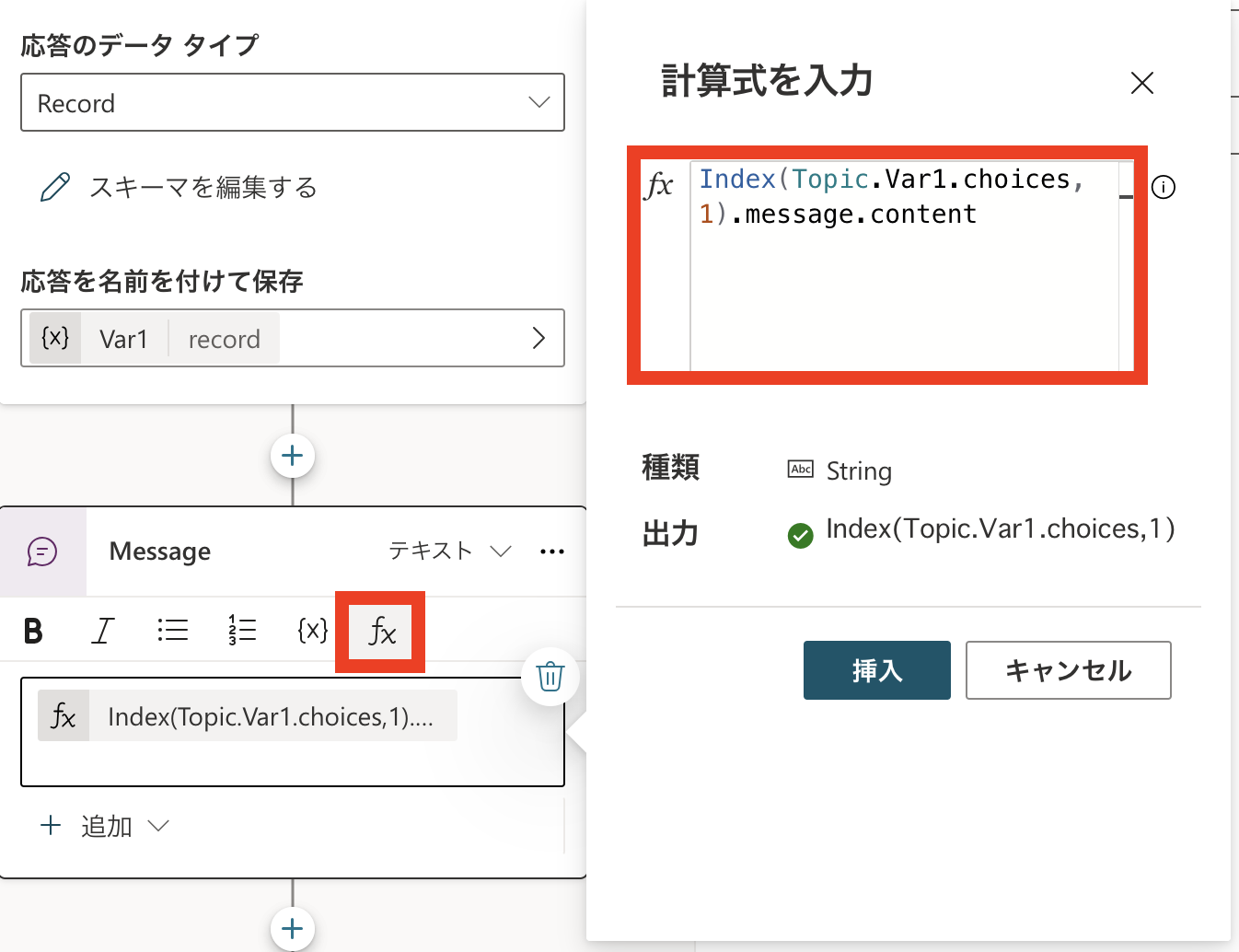Click the plus button to add a new node

(x=292, y=455)
